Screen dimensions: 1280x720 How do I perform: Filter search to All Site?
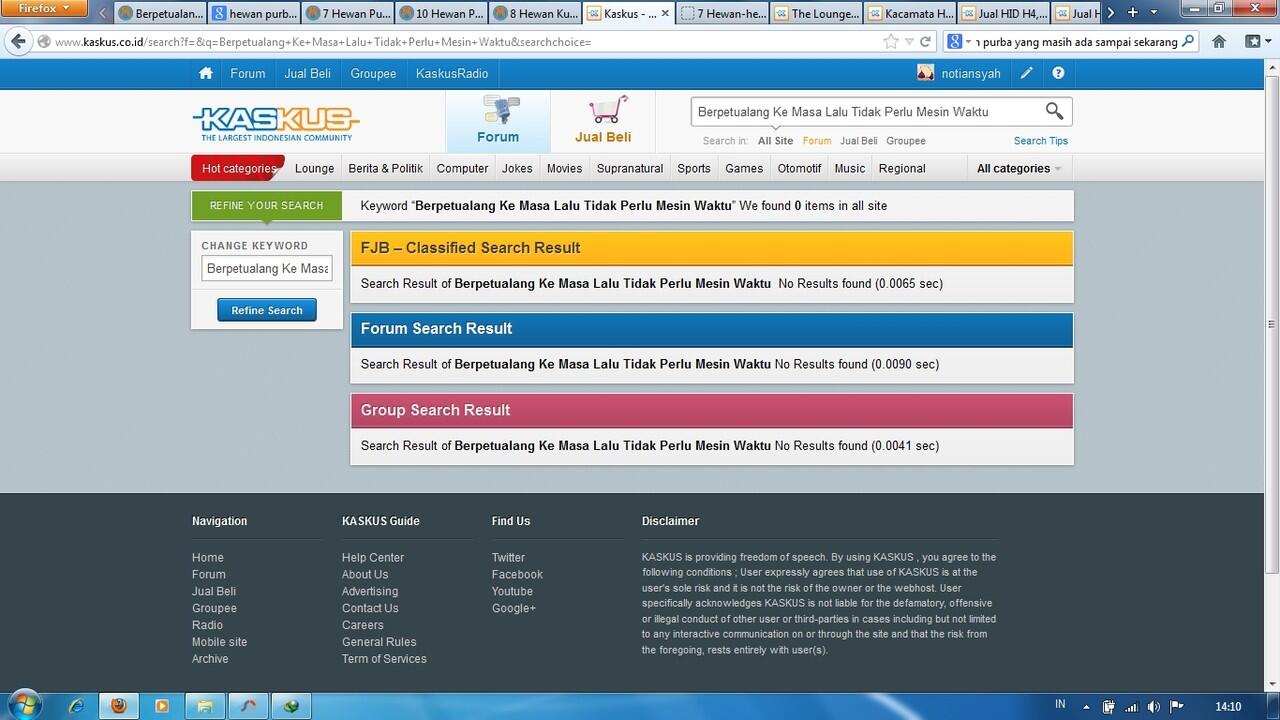pyautogui.click(x=775, y=141)
